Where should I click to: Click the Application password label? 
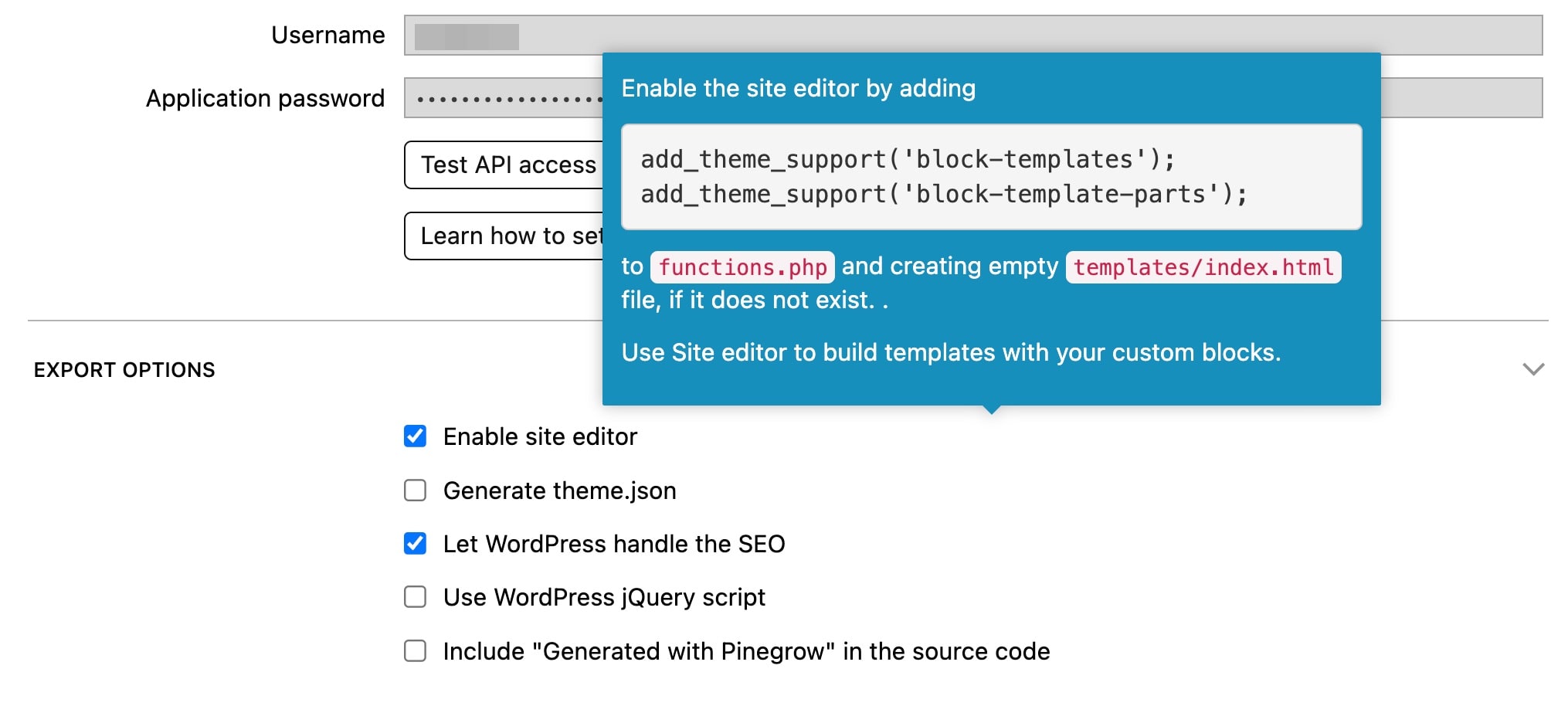pyautogui.click(x=265, y=99)
